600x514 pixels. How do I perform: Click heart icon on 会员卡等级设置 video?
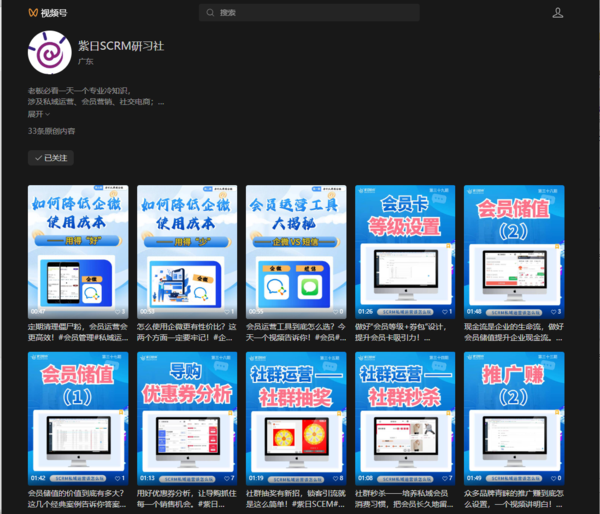[x=445, y=312]
